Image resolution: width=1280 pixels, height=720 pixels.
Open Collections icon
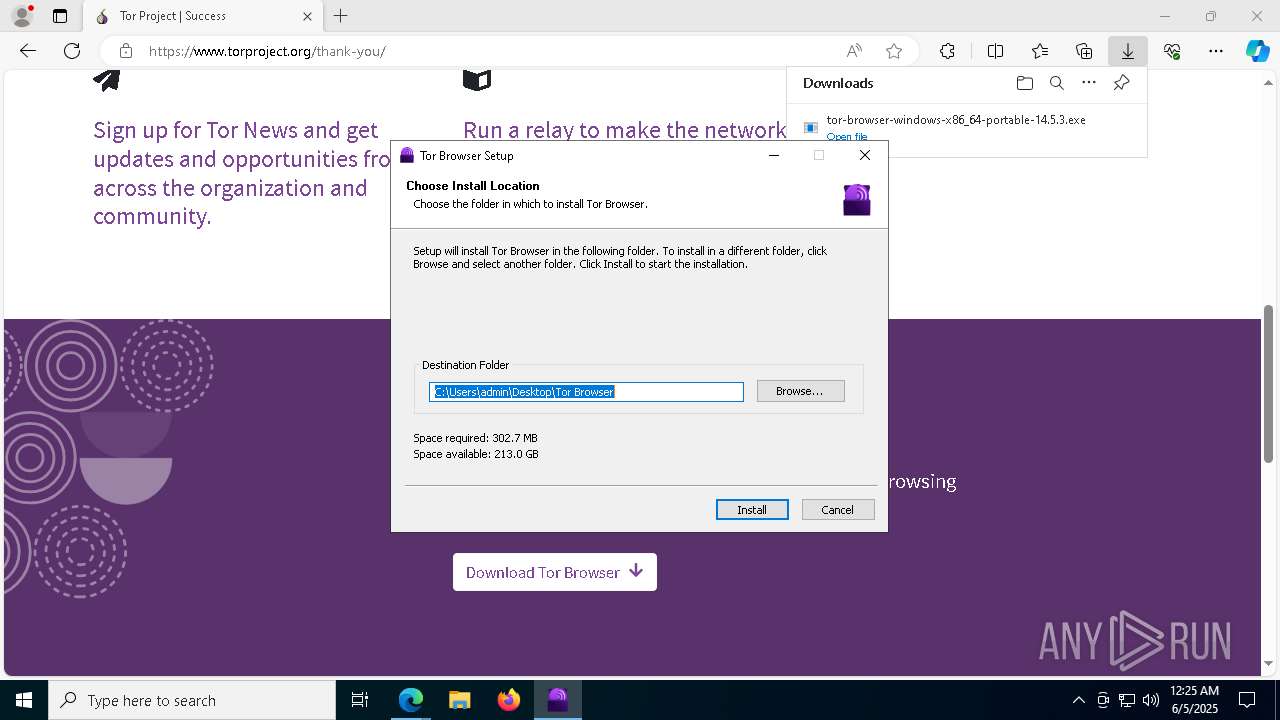coord(1084,51)
